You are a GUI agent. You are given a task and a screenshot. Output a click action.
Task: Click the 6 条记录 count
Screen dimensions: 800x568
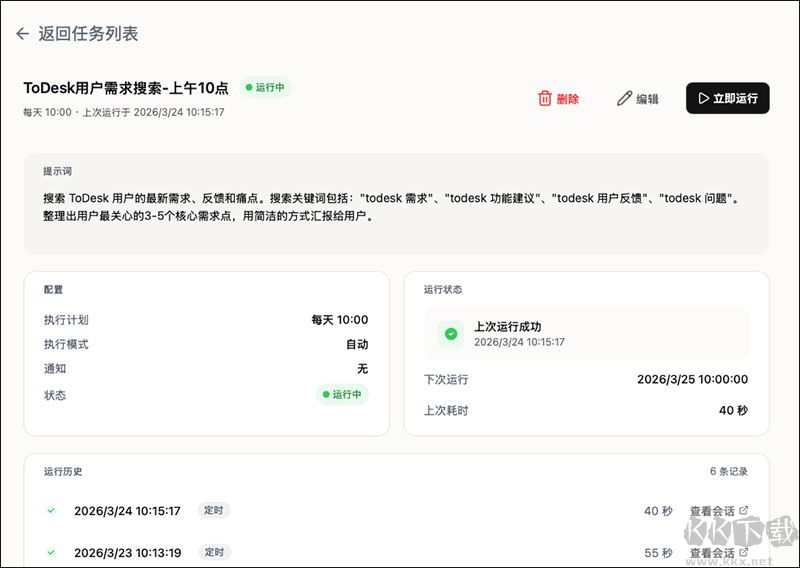click(729, 471)
